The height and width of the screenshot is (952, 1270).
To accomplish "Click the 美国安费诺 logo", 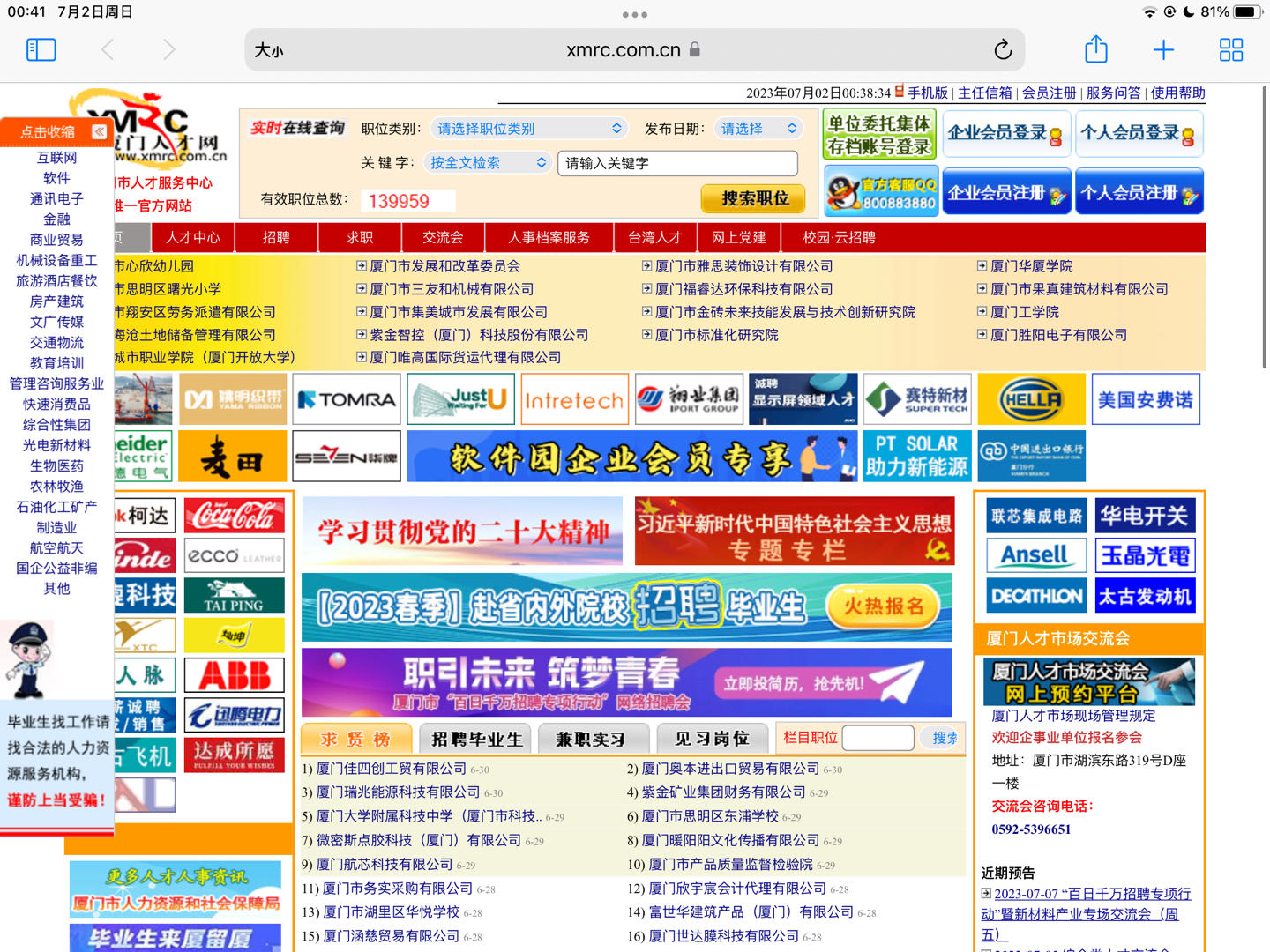I will tap(1146, 399).
